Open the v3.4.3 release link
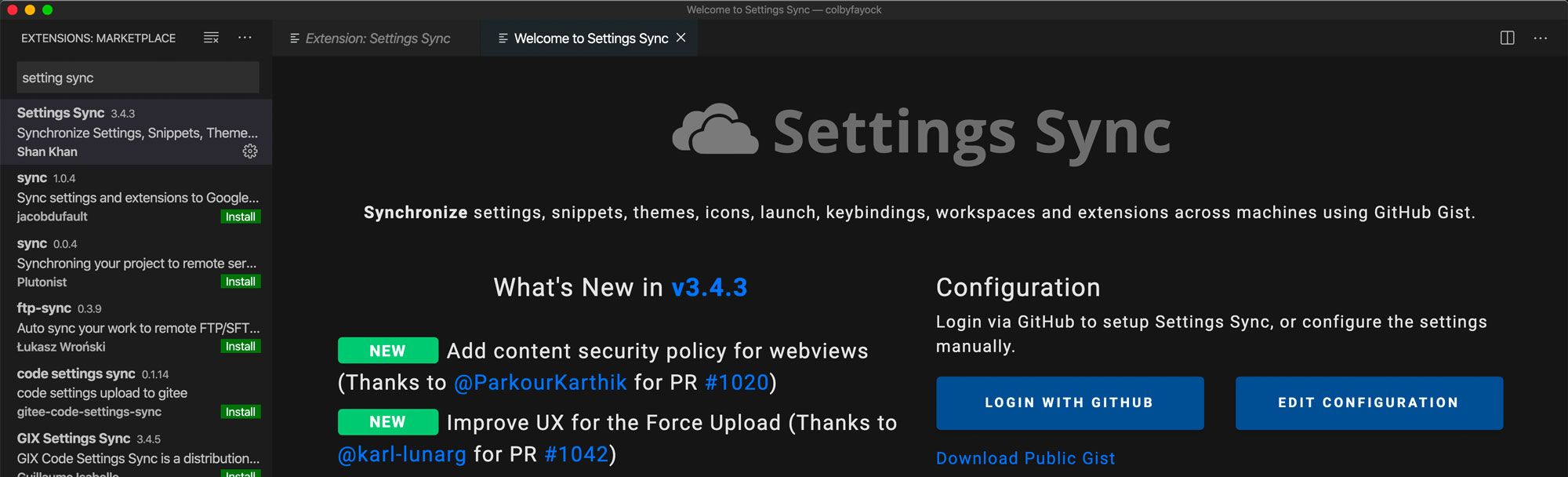Viewport: 1568px width, 477px height. point(709,287)
